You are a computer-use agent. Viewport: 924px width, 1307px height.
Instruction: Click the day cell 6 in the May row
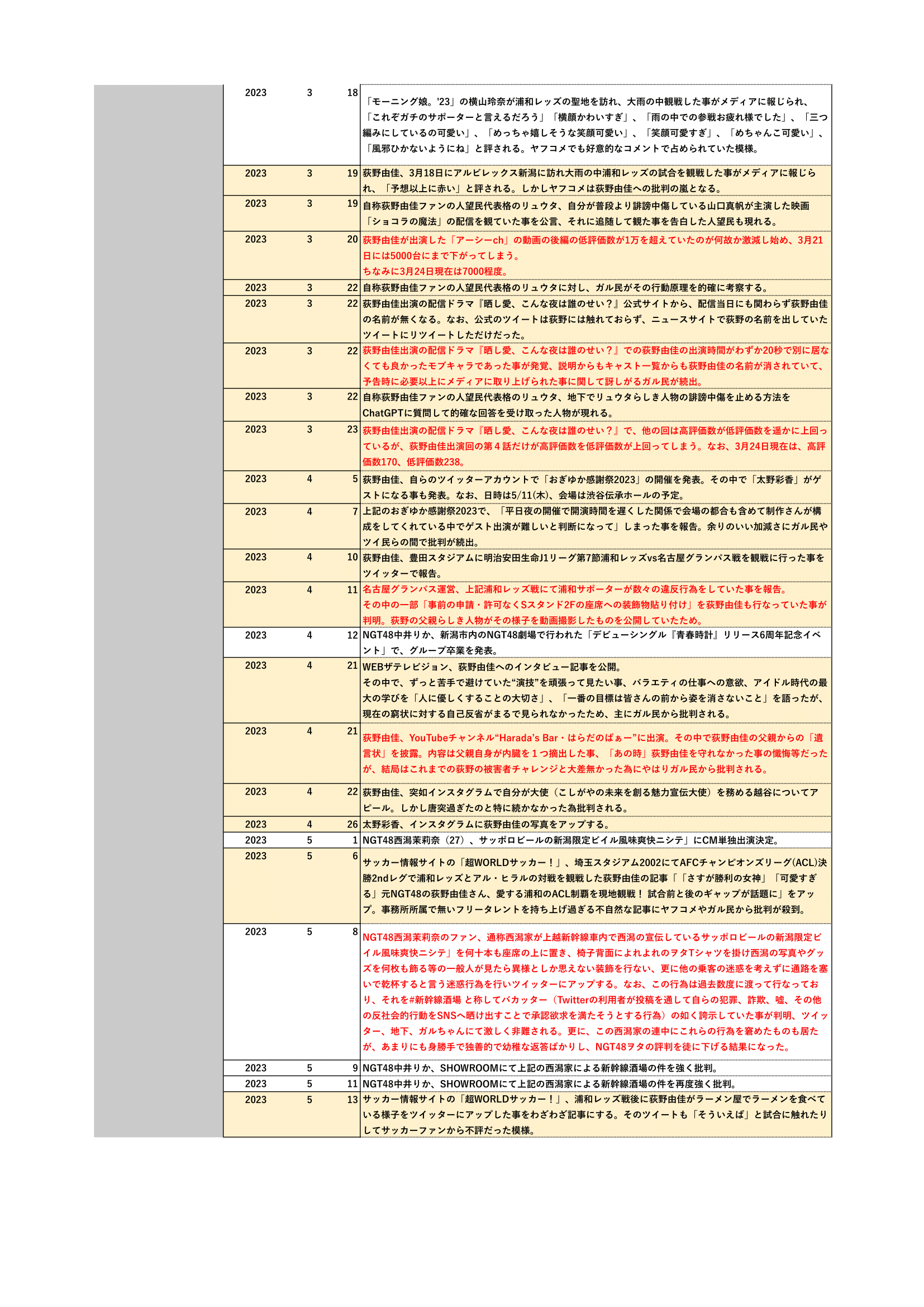pyautogui.click(x=355, y=856)
